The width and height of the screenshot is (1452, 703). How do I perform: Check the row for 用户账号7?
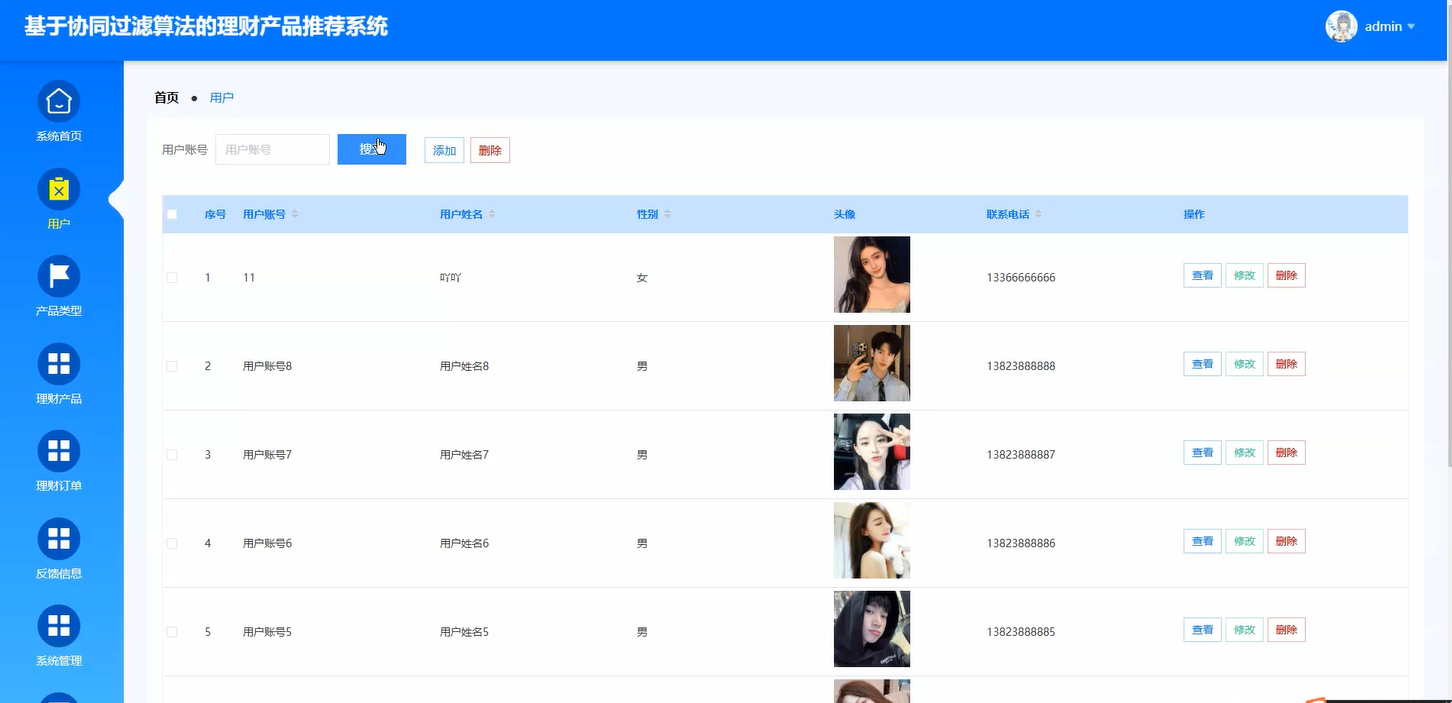(172, 455)
